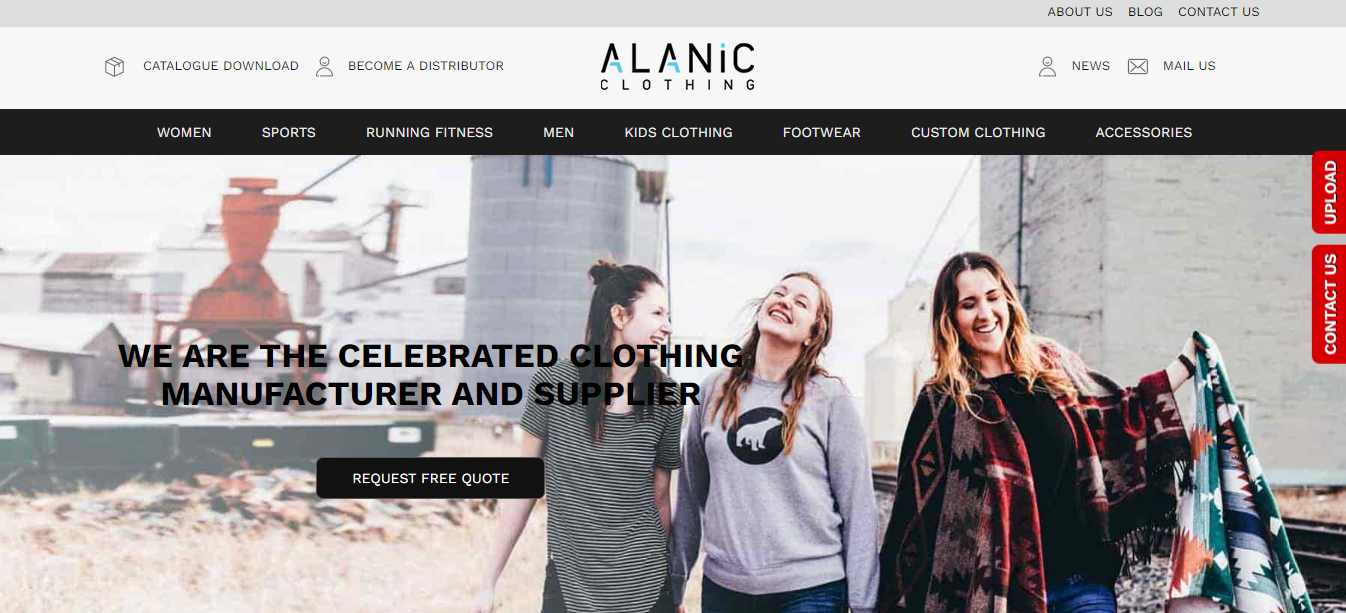The width and height of the screenshot is (1346, 613).
Task: Open Kids Clothing category
Action: point(679,132)
